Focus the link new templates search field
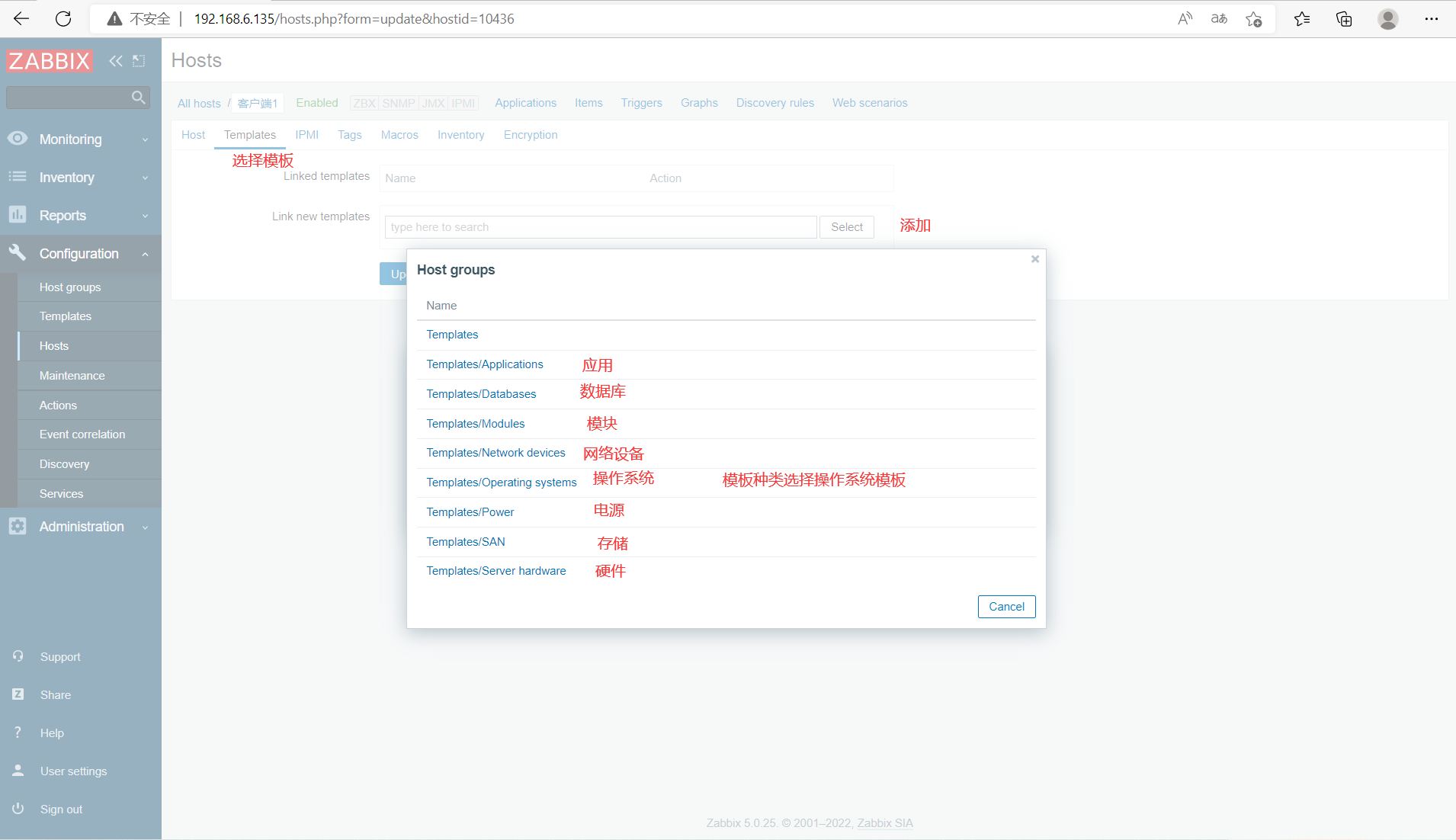 tap(601, 227)
